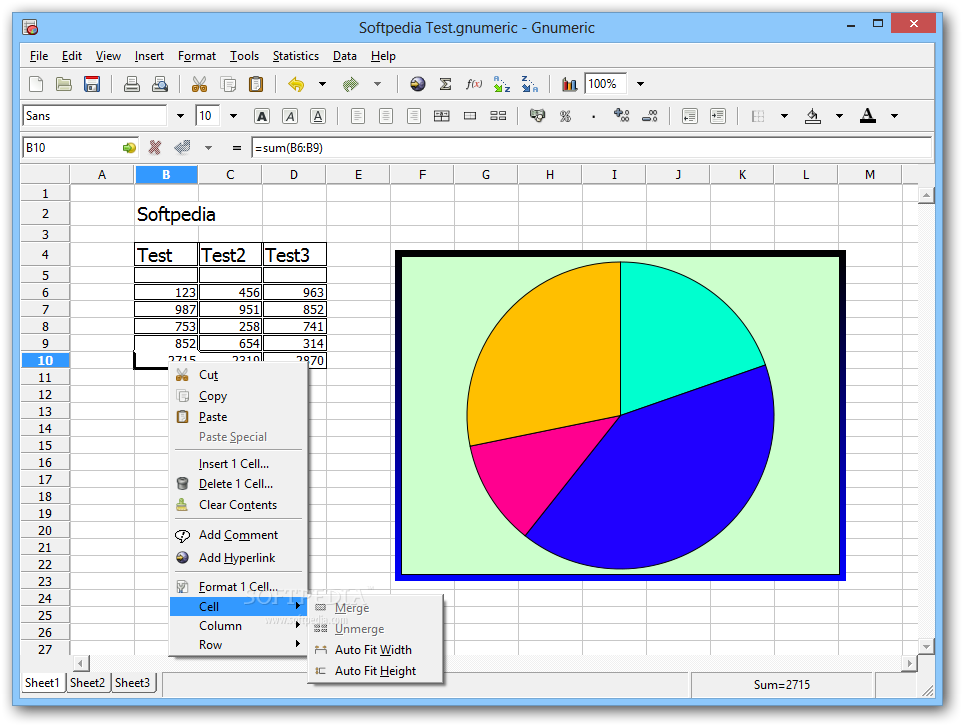Image resolution: width=963 pixels, height=726 pixels.
Task: Select Add Comment in context menu
Action: [x=238, y=535]
